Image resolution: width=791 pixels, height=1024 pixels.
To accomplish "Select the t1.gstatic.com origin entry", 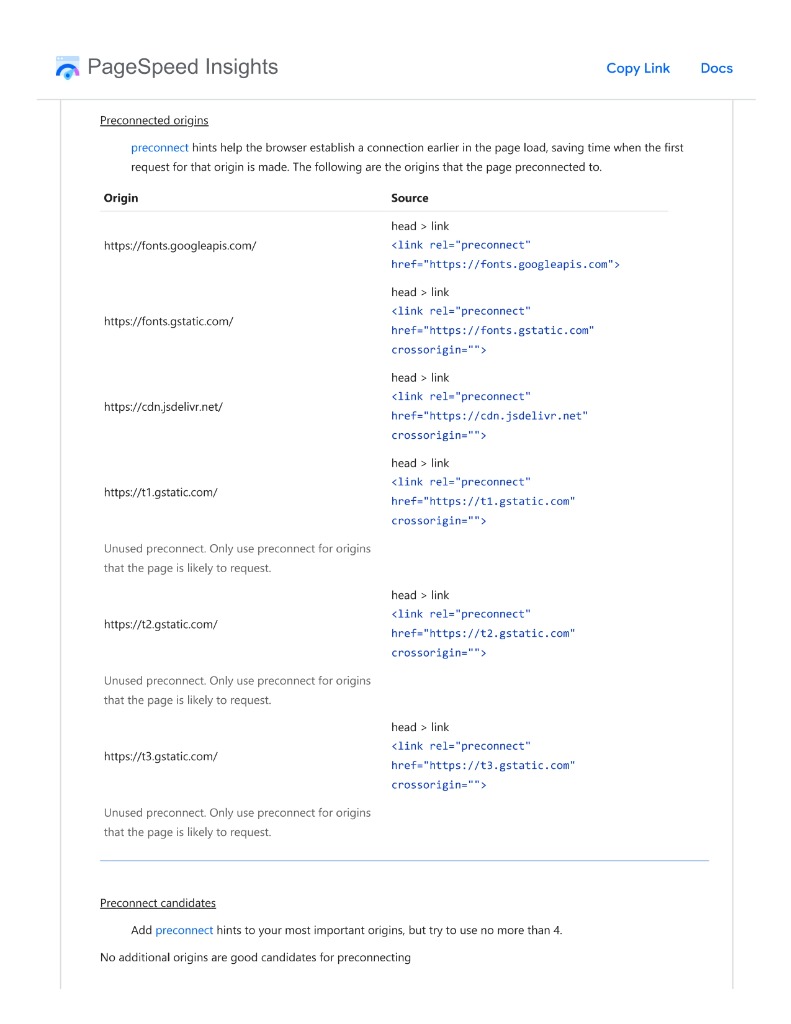I will 161,492.
